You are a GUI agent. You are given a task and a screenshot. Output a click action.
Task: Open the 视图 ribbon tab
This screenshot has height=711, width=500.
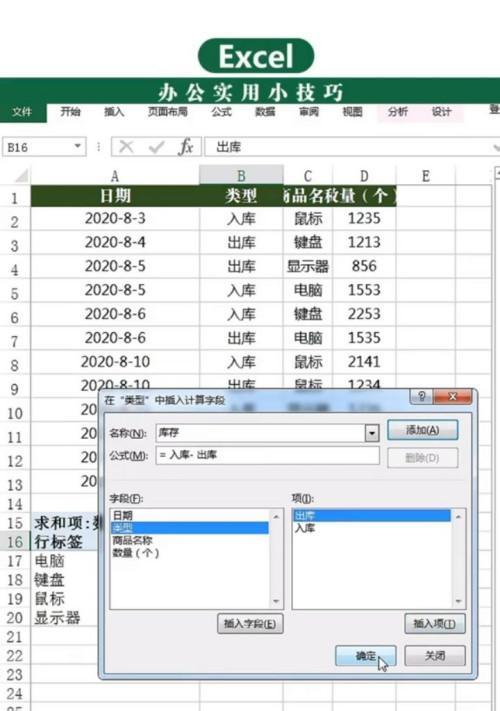352,112
